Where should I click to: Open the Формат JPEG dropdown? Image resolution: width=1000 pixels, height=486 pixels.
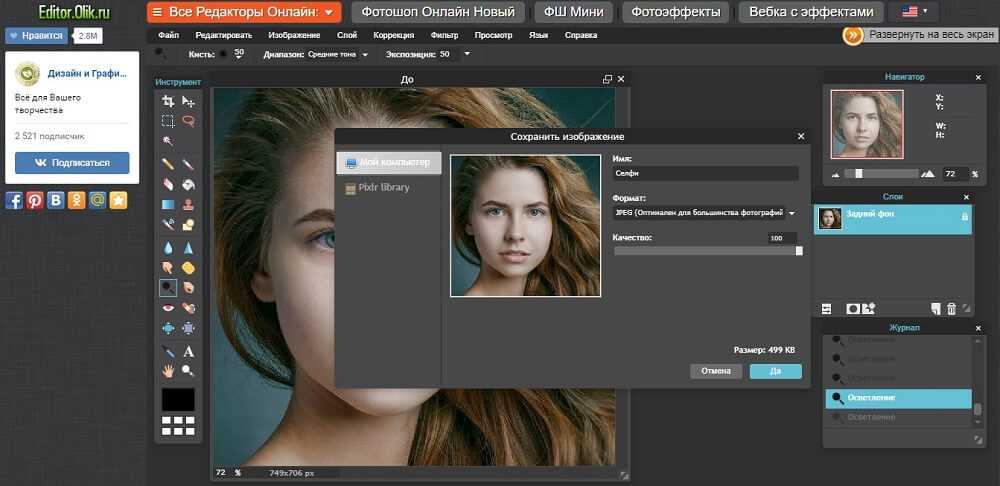[705, 213]
